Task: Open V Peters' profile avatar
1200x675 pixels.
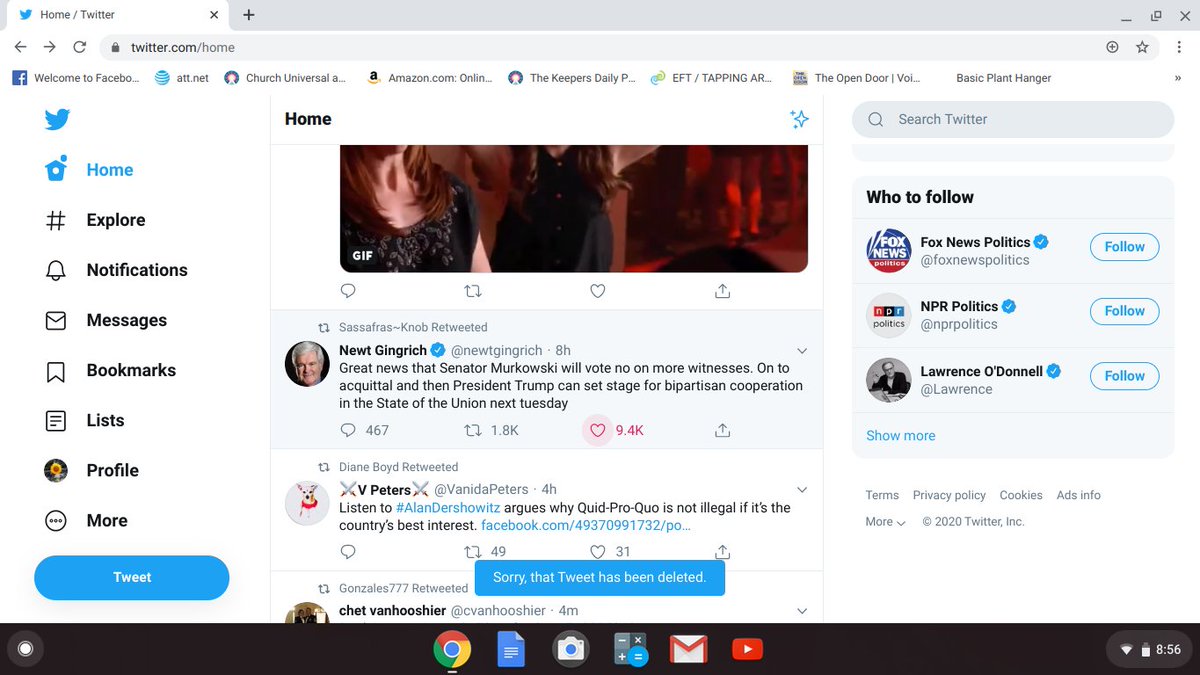Action: (x=307, y=503)
